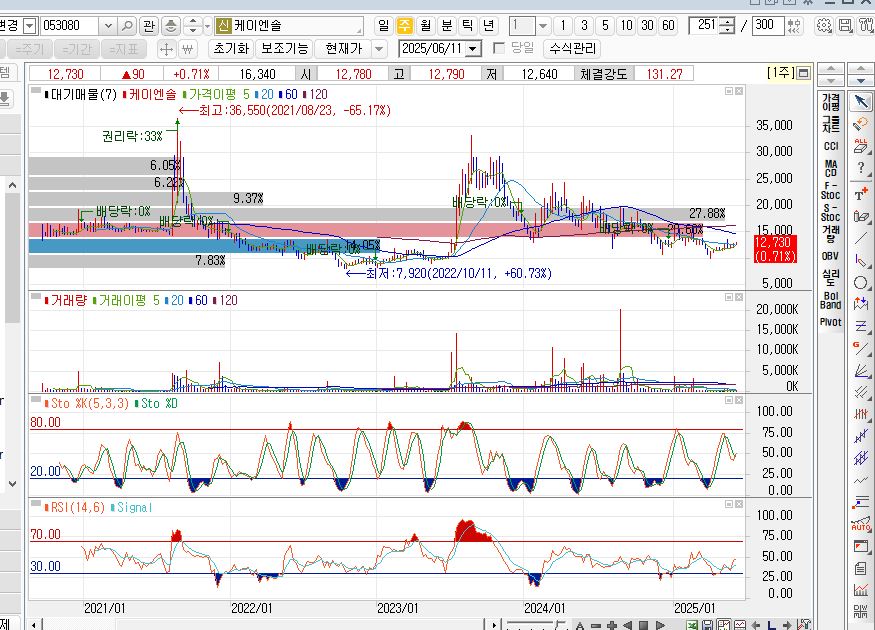Image resolution: width=875 pixels, height=630 pixels.
Task: Click the erase ALL drawings icon
Action: point(861,146)
